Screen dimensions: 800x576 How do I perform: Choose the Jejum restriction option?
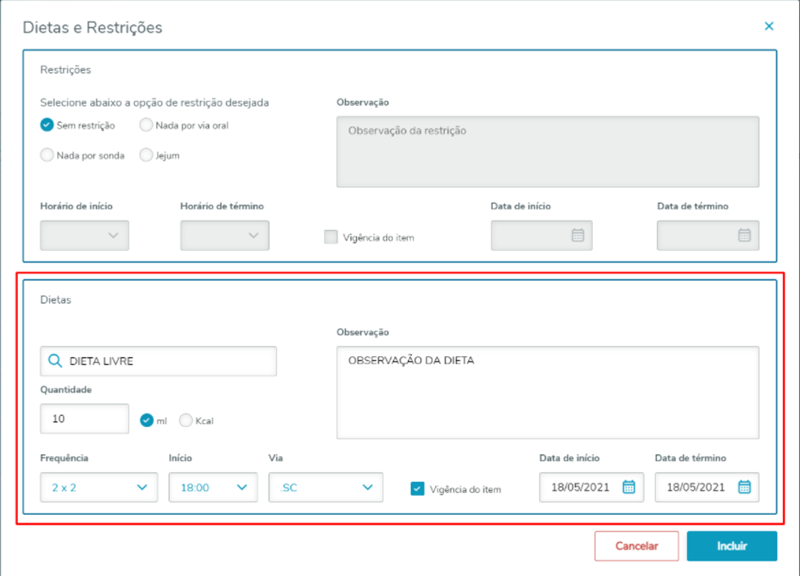pos(146,155)
